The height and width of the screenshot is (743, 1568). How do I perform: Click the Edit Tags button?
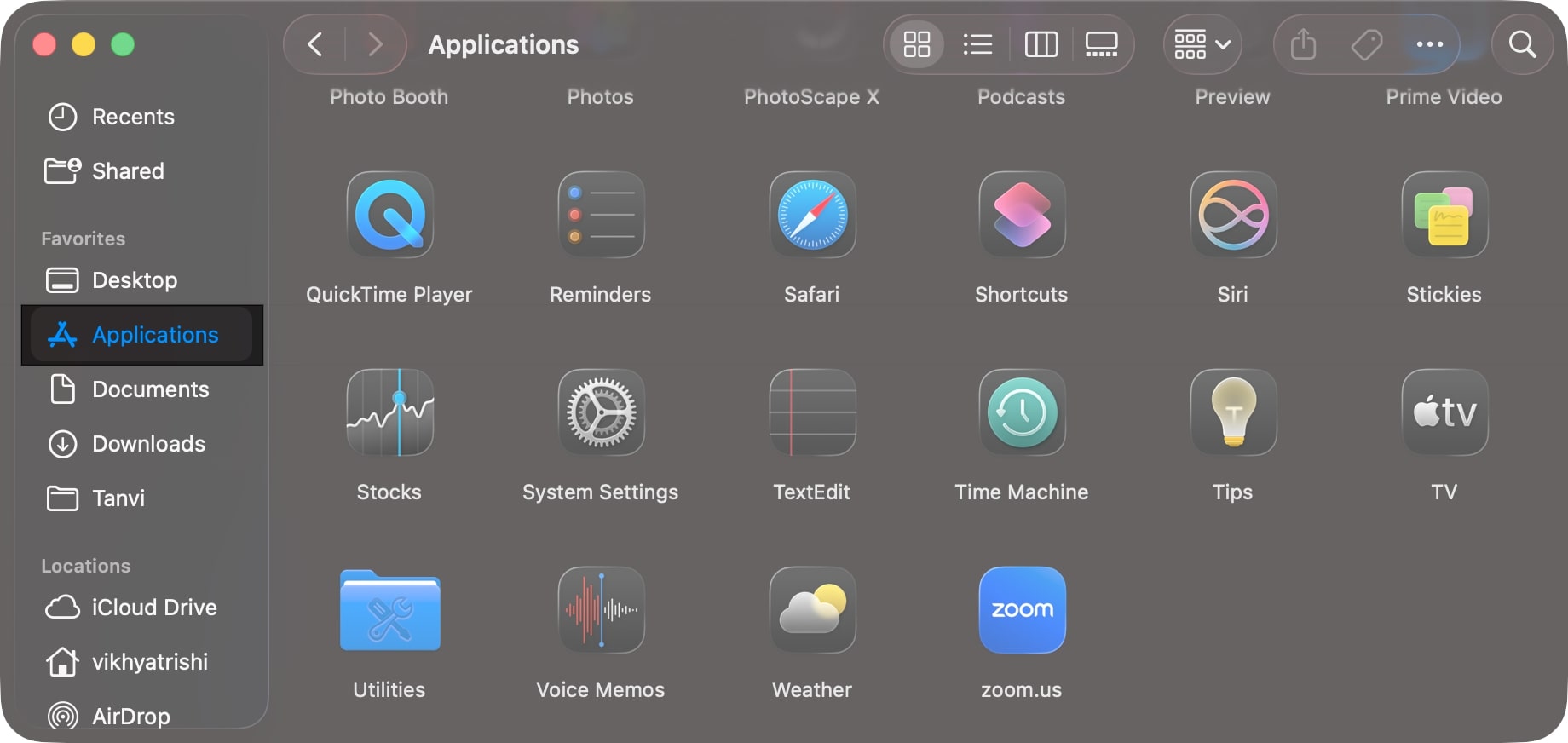[x=1366, y=44]
